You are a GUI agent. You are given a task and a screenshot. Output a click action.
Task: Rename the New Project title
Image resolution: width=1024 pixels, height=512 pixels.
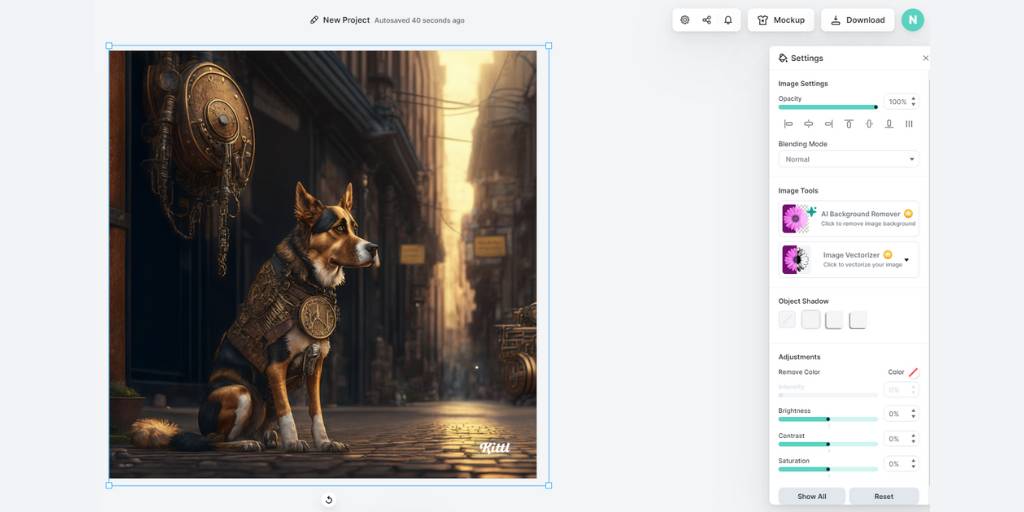346,20
